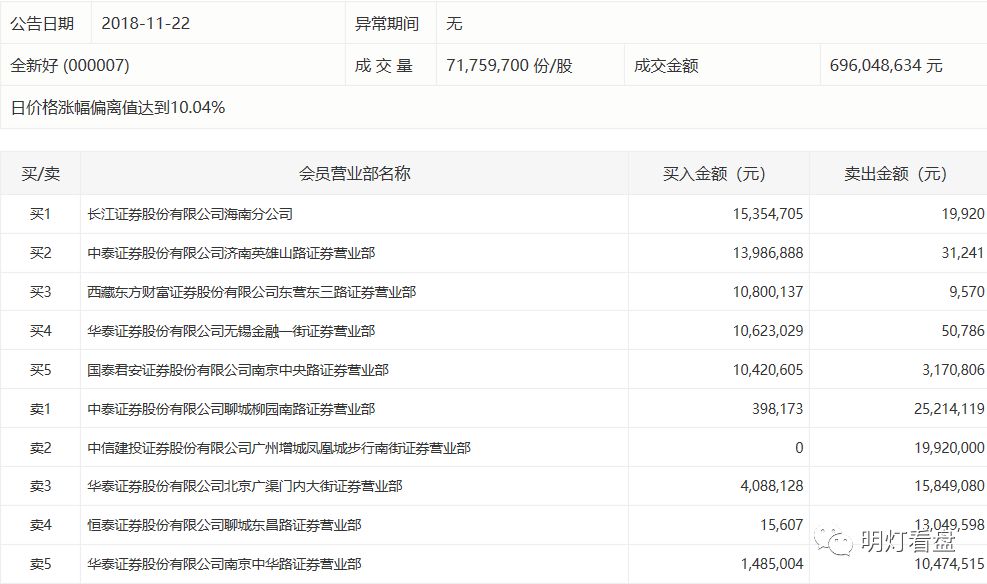Click buy amount 398,173
This screenshot has height=584, width=987.
point(778,409)
